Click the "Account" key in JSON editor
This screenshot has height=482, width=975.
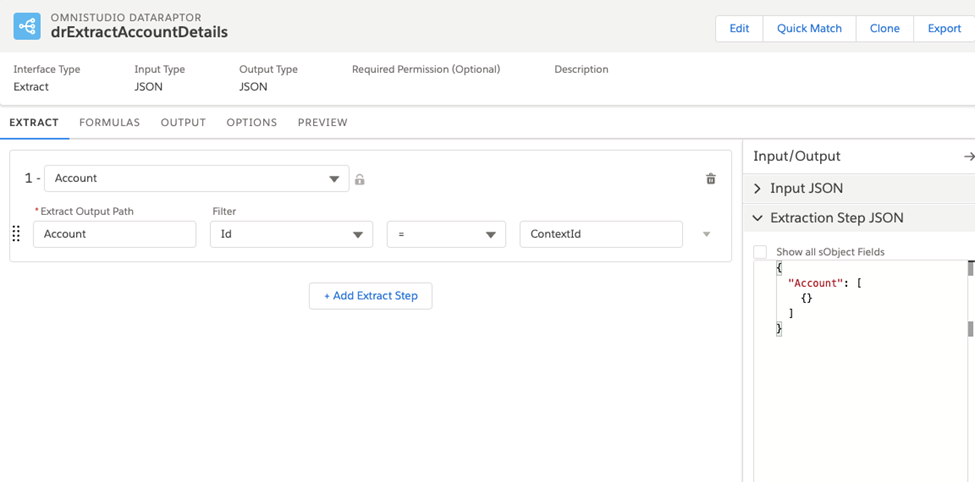point(814,283)
